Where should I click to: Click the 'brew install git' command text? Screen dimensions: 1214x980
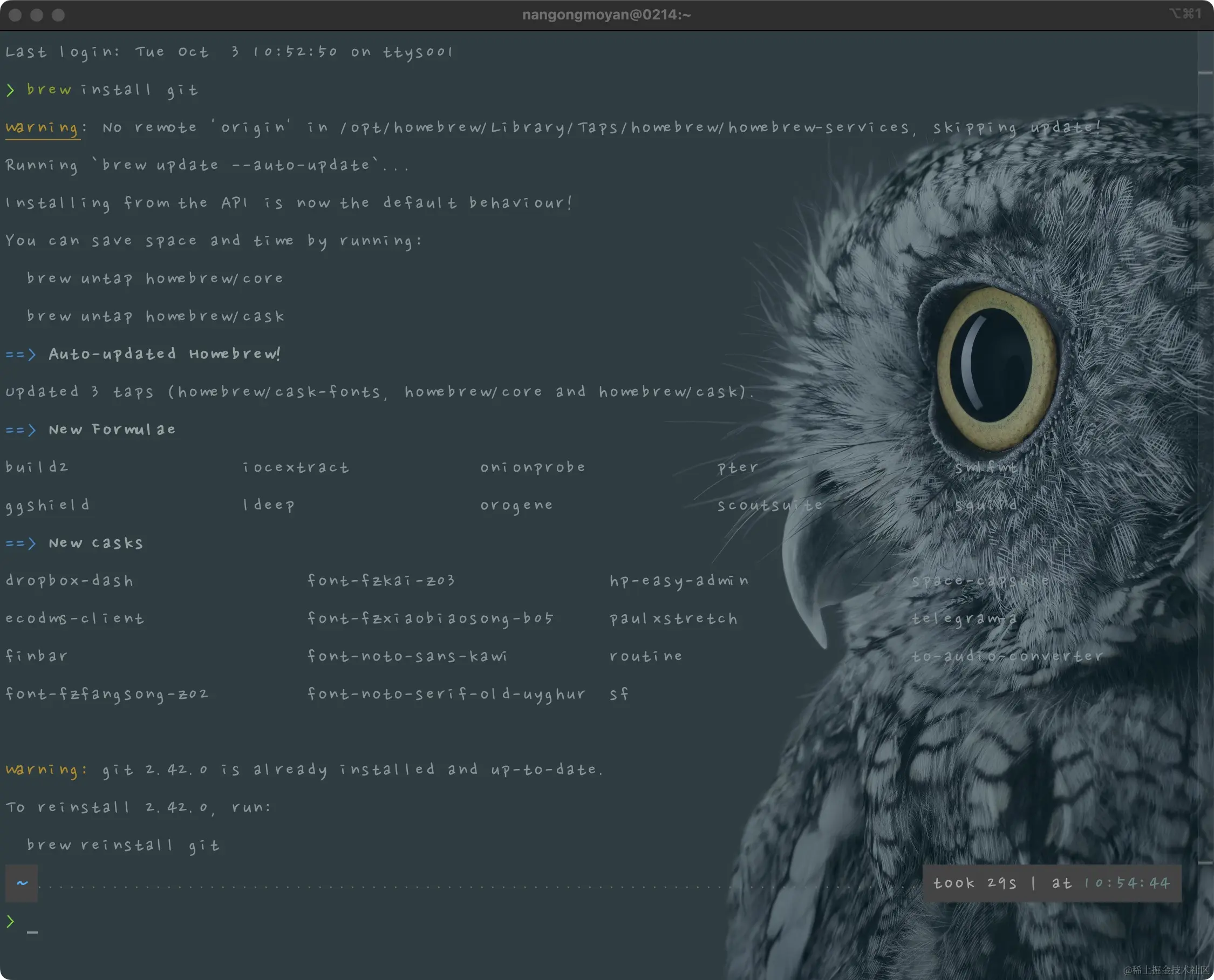click(112, 90)
